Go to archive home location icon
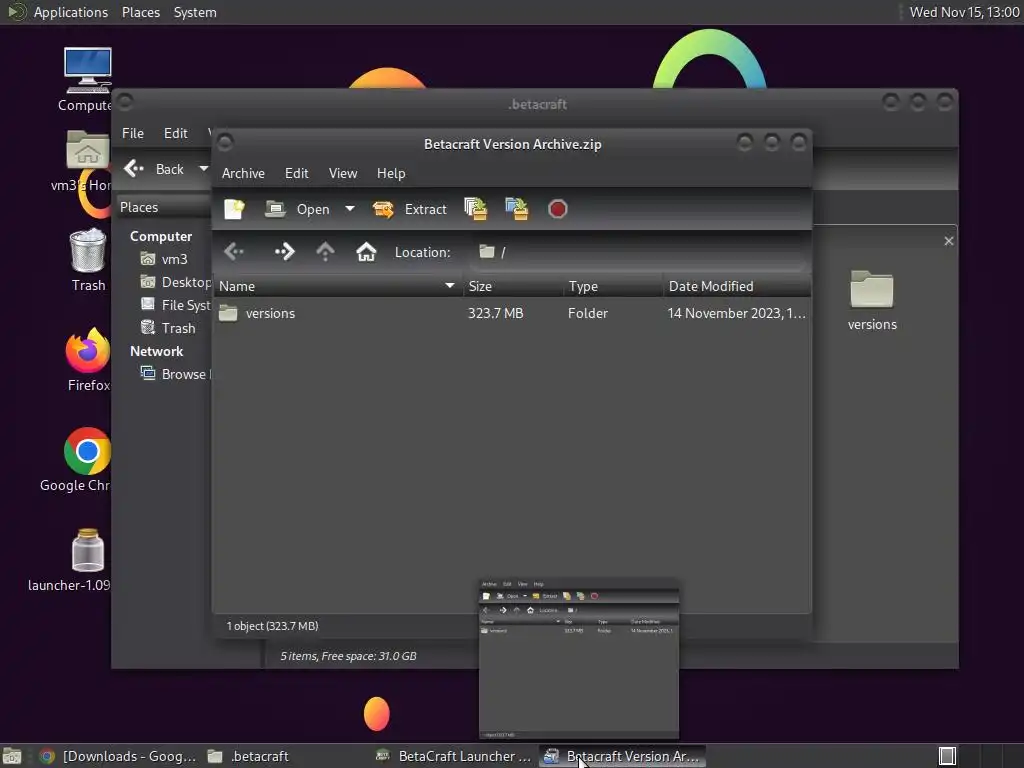 (366, 251)
